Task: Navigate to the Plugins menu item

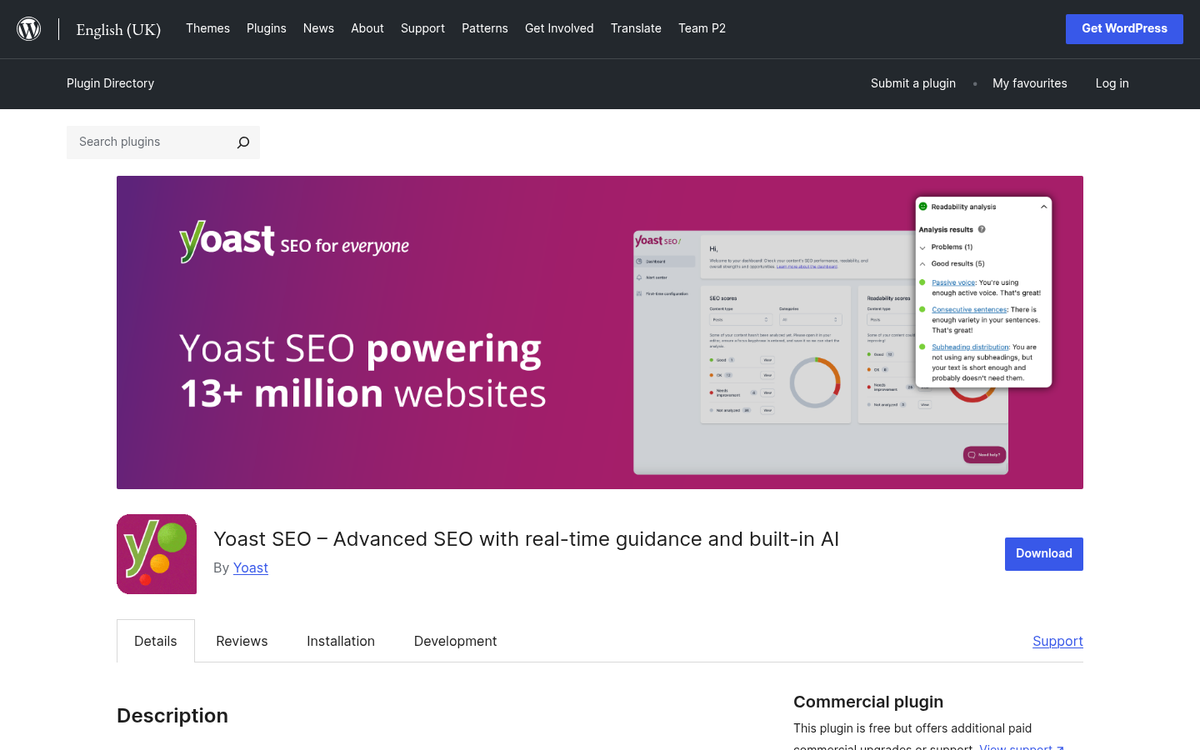Action: tap(266, 28)
